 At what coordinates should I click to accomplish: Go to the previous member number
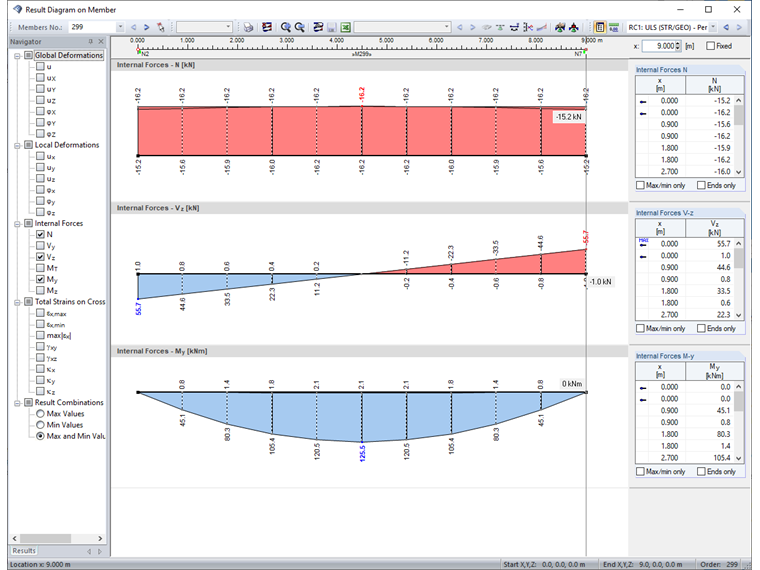pos(134,28)
